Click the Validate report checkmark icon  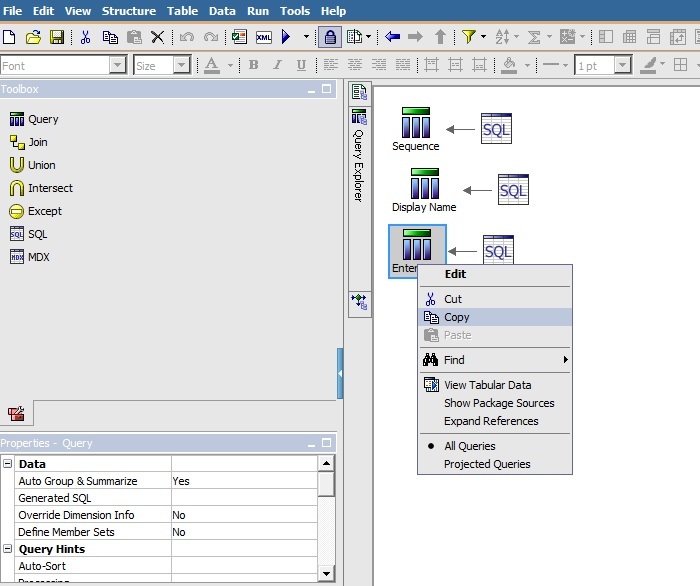pyautogui.click(x=239, y=37)
